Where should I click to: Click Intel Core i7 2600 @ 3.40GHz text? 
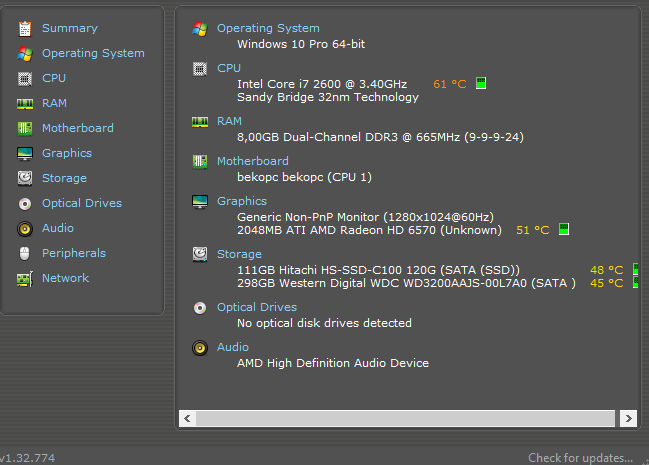322,84
